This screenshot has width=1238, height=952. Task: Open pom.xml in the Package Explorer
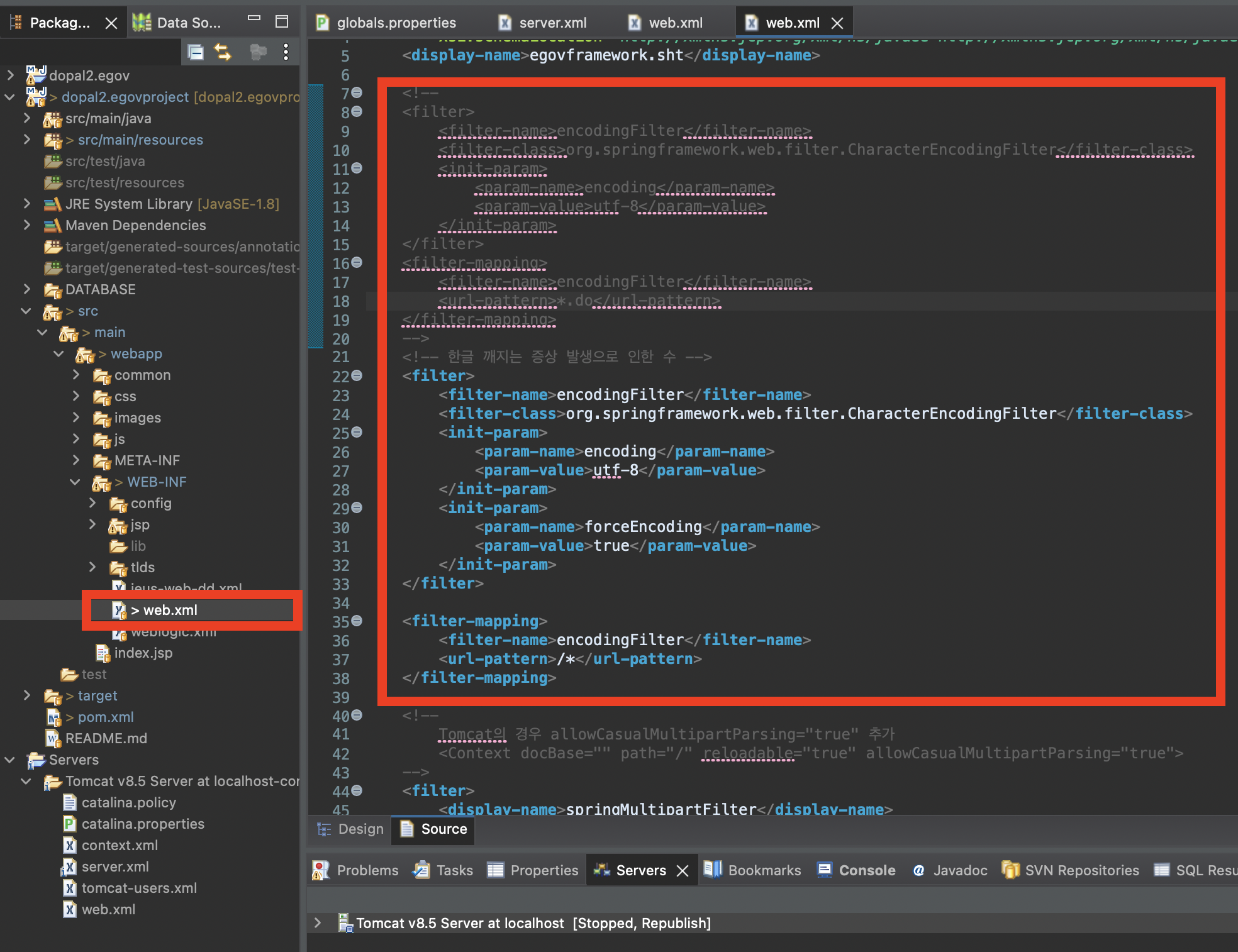point(105,717)
